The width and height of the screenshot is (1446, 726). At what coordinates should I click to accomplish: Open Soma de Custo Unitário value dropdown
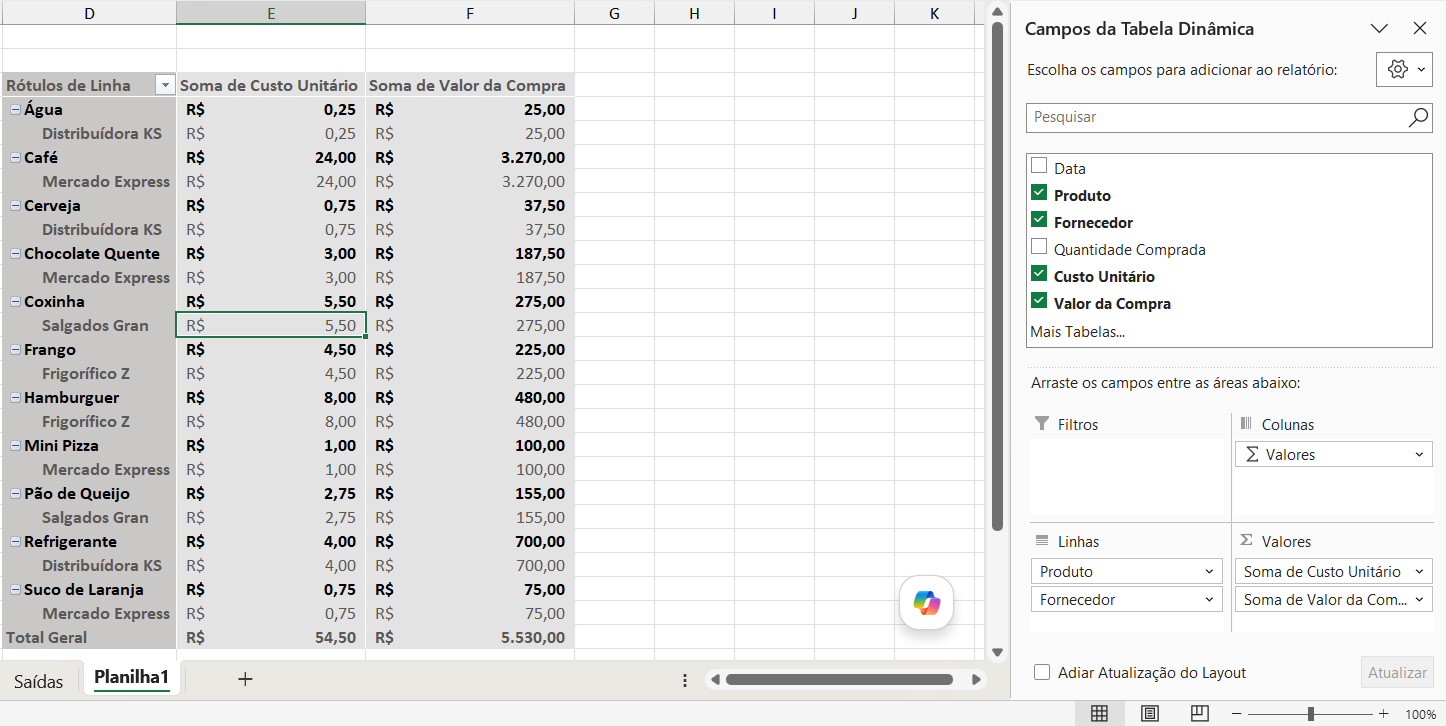[1419, 572]
